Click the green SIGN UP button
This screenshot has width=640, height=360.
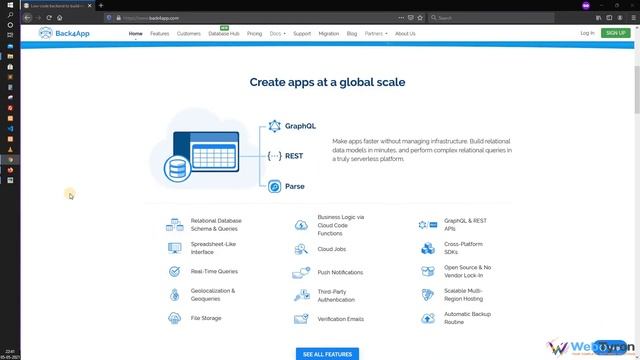pos(616,33)
